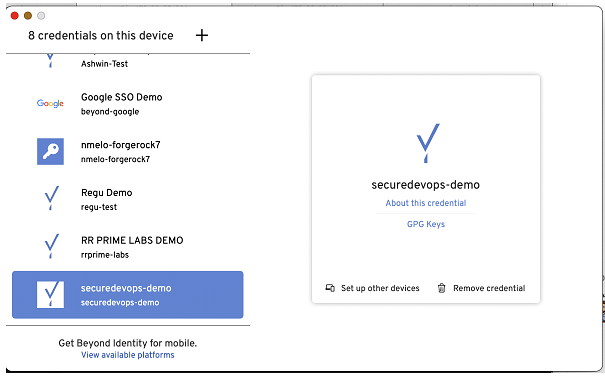Open the GPG Keys link
Viewport: 605px width, 376px height.
[426, 224]
